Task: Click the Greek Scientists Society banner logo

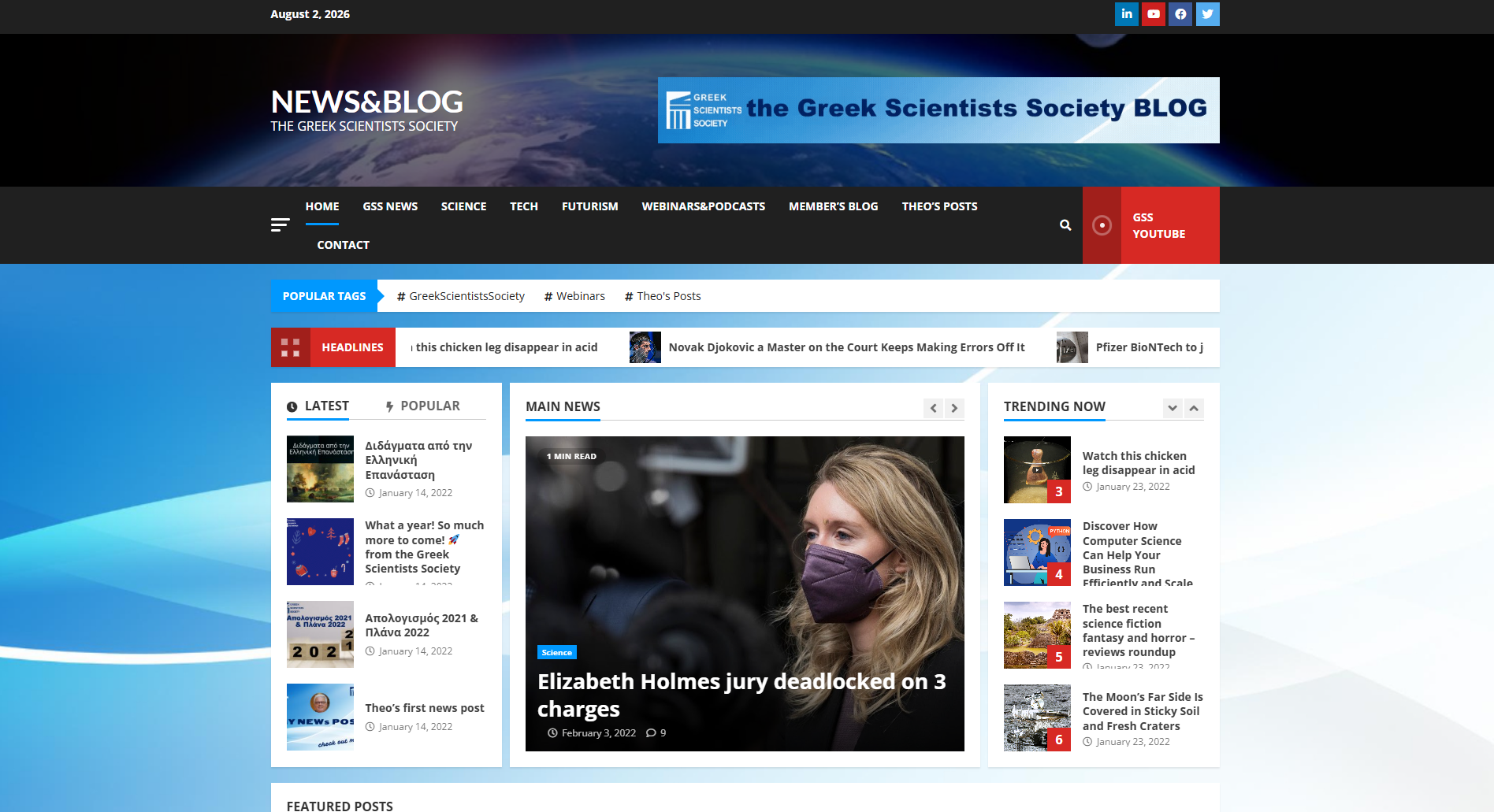Action: tap(938, 110)
